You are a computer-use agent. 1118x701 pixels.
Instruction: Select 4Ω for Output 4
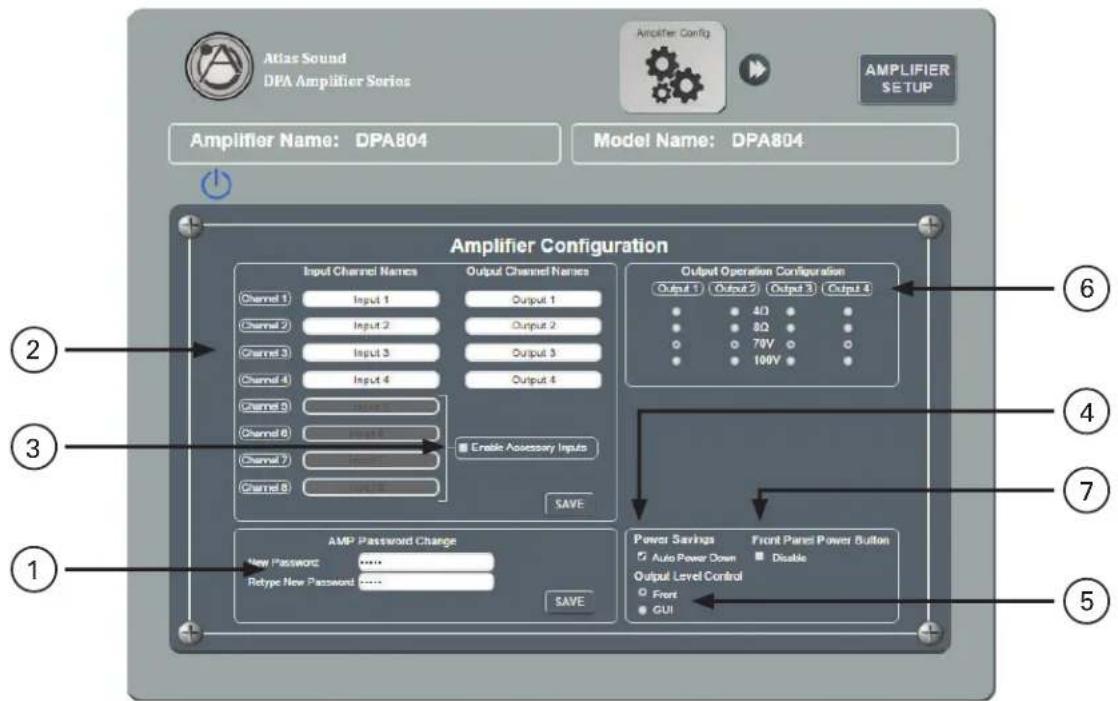click(848, 312)
